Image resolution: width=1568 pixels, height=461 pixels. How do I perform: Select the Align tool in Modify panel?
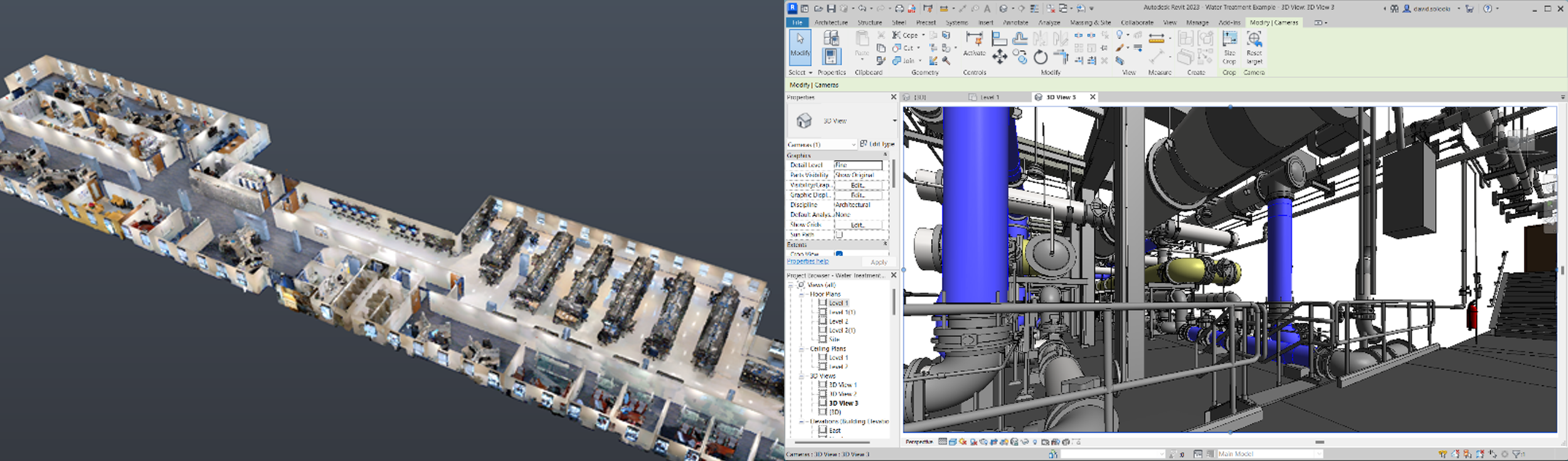999,38
